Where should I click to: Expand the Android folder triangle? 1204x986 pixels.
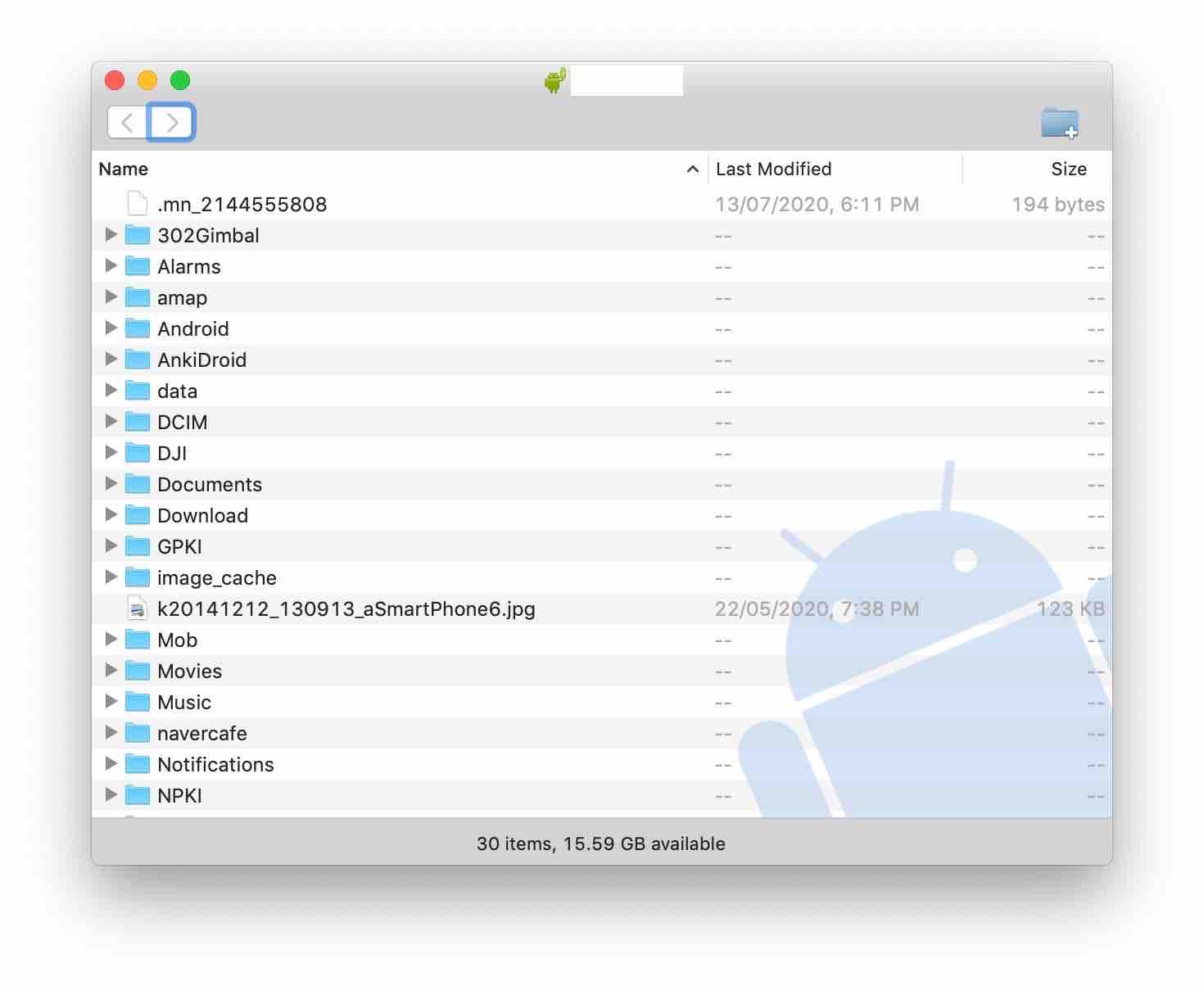click(111, 328)
